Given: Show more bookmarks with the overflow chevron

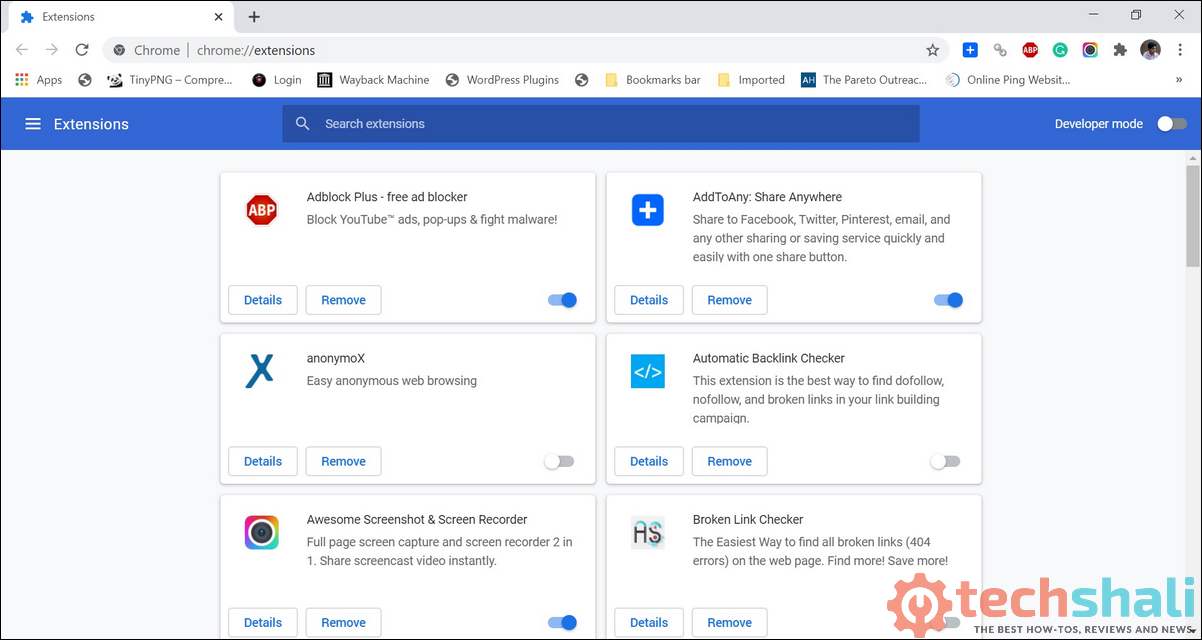Looking at the screenshot, I should (1179, 80).
